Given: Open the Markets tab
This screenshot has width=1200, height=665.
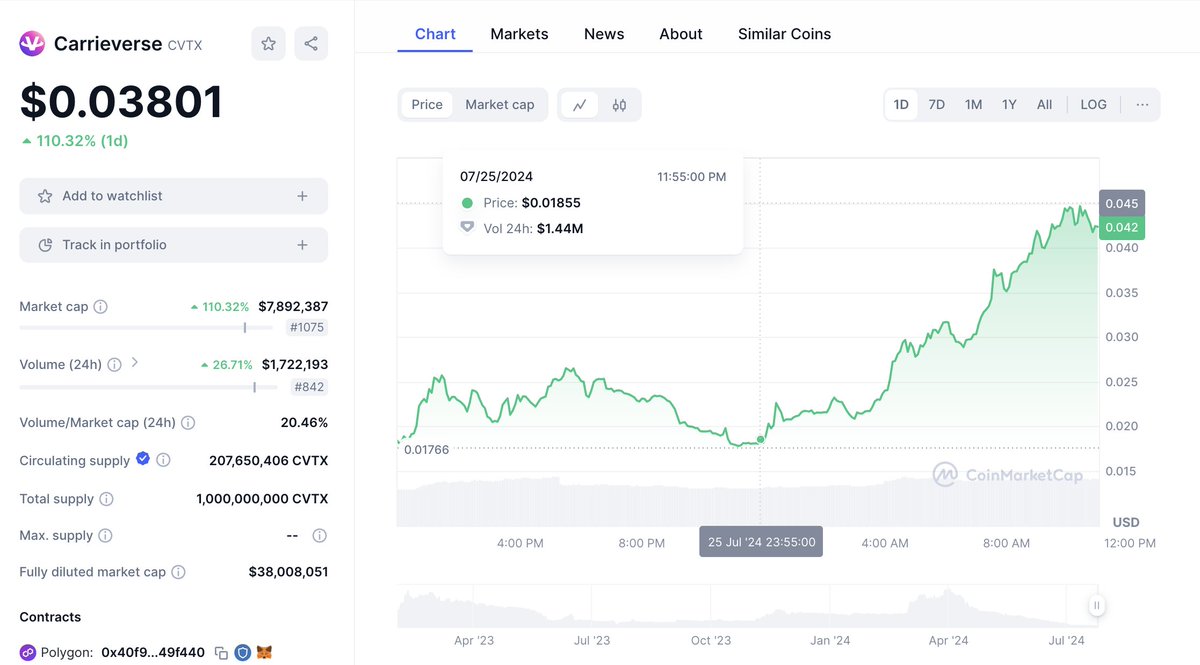Looking at the screenshot, I should click(519, 34).
